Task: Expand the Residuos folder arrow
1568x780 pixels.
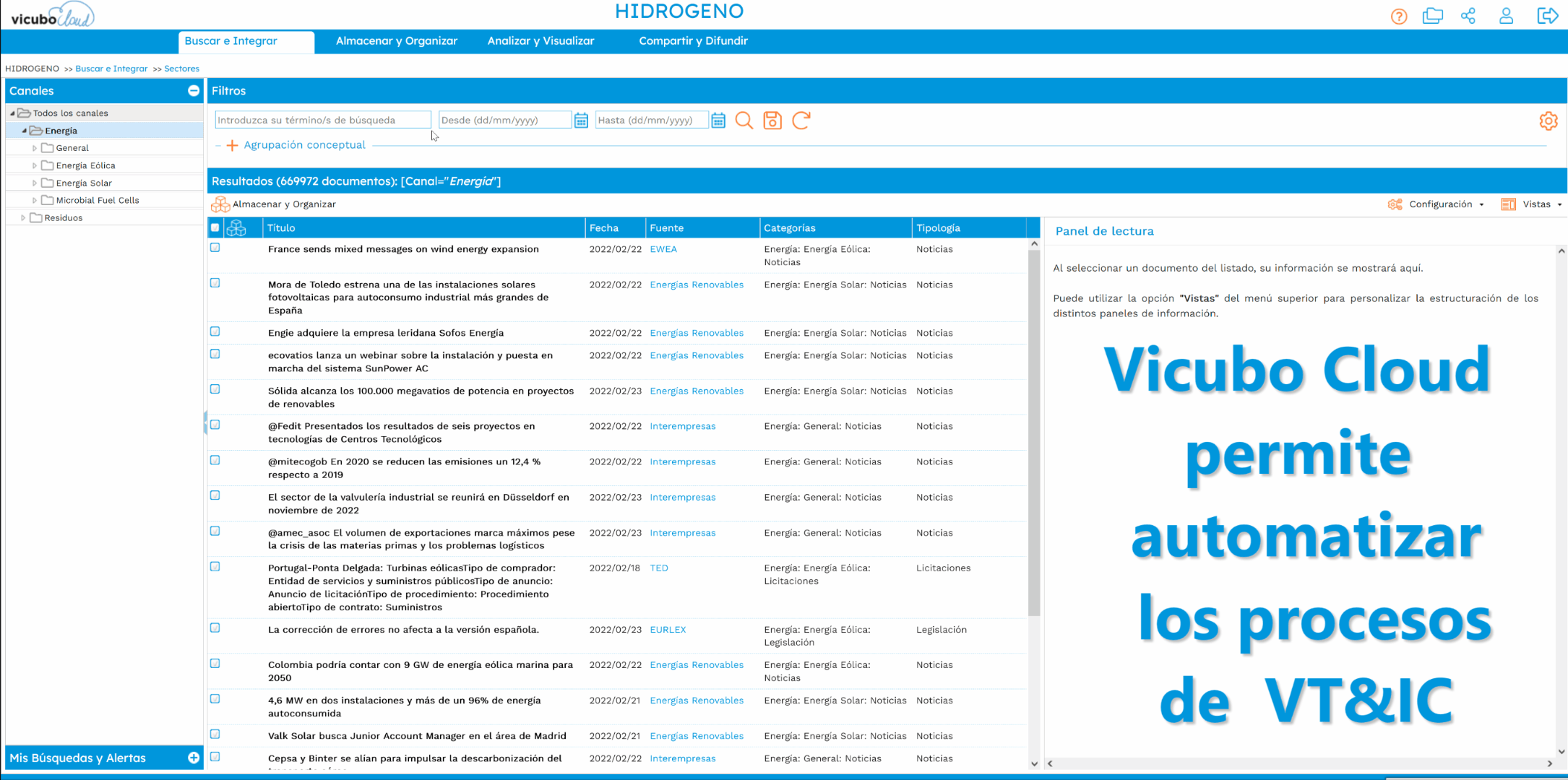Action: point(23,217)
